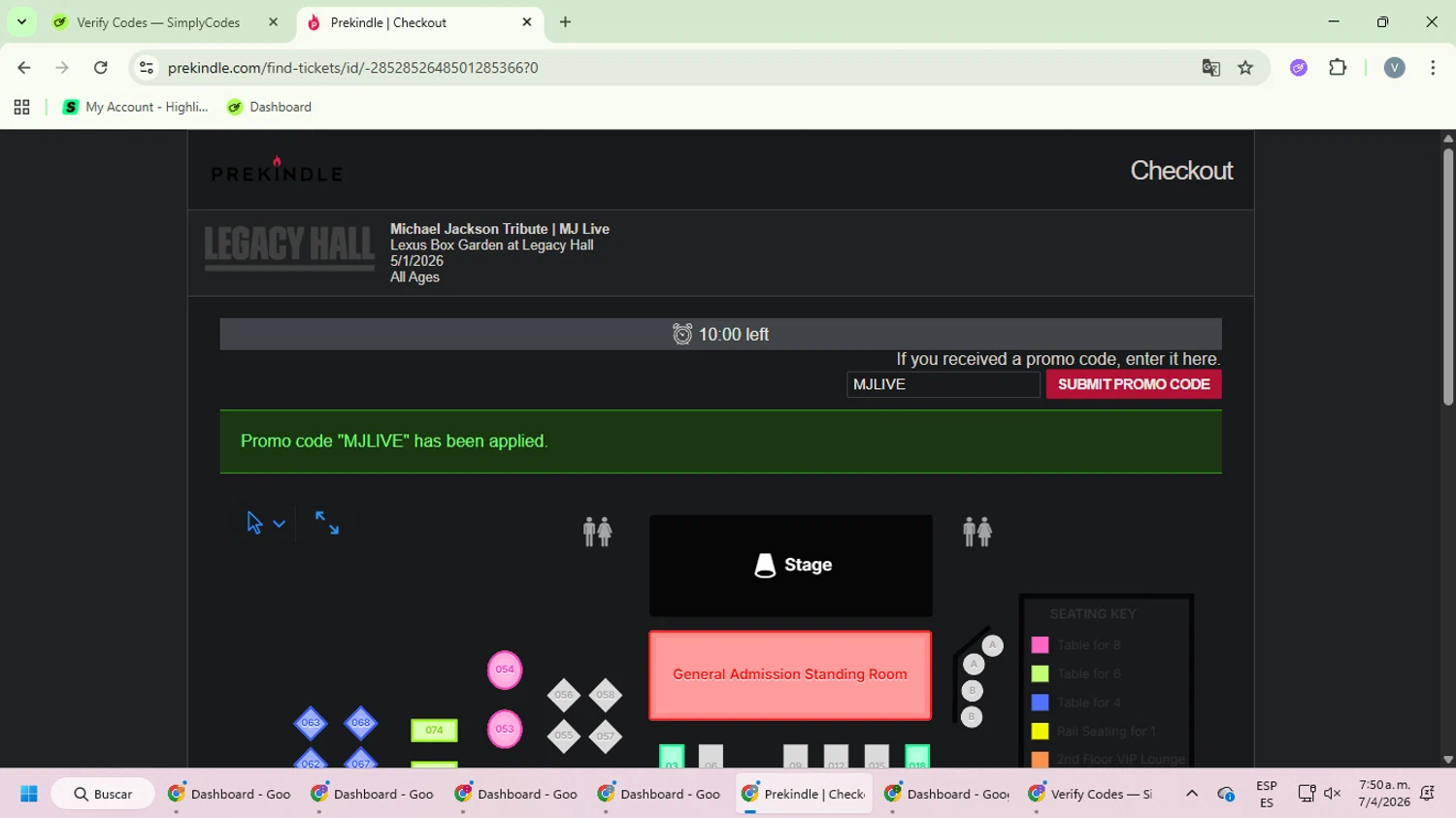Select pink table 053 on seating map
The width and height of the screenshot is (1456, 818).
point(505,730)
